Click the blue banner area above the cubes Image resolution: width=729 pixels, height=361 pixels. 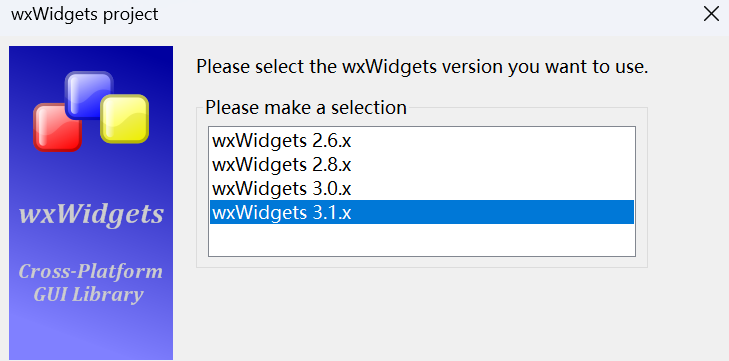click(91, 58)
